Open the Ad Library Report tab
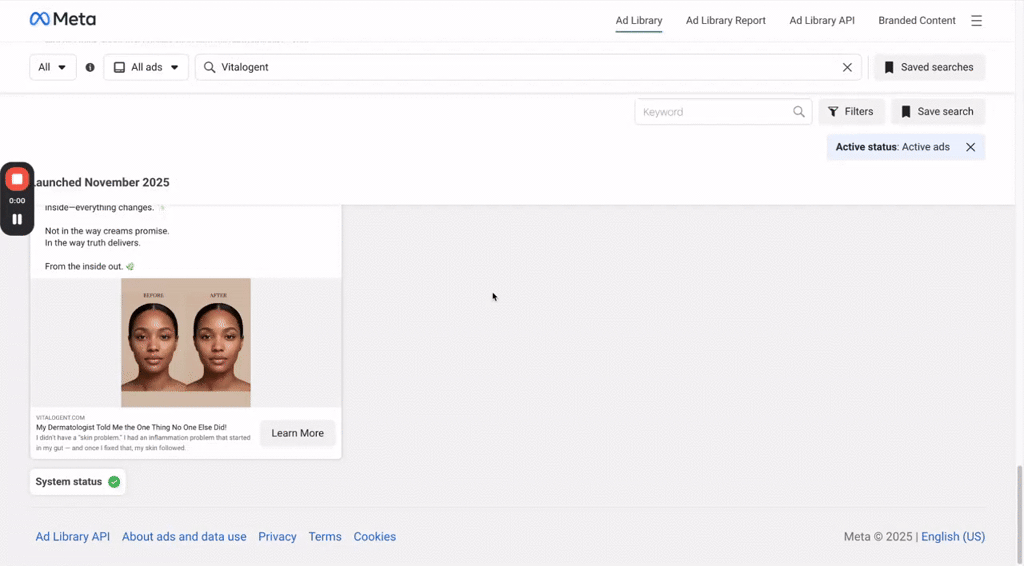The height and width of the screenshot is (566, 1024). [726, 20]
